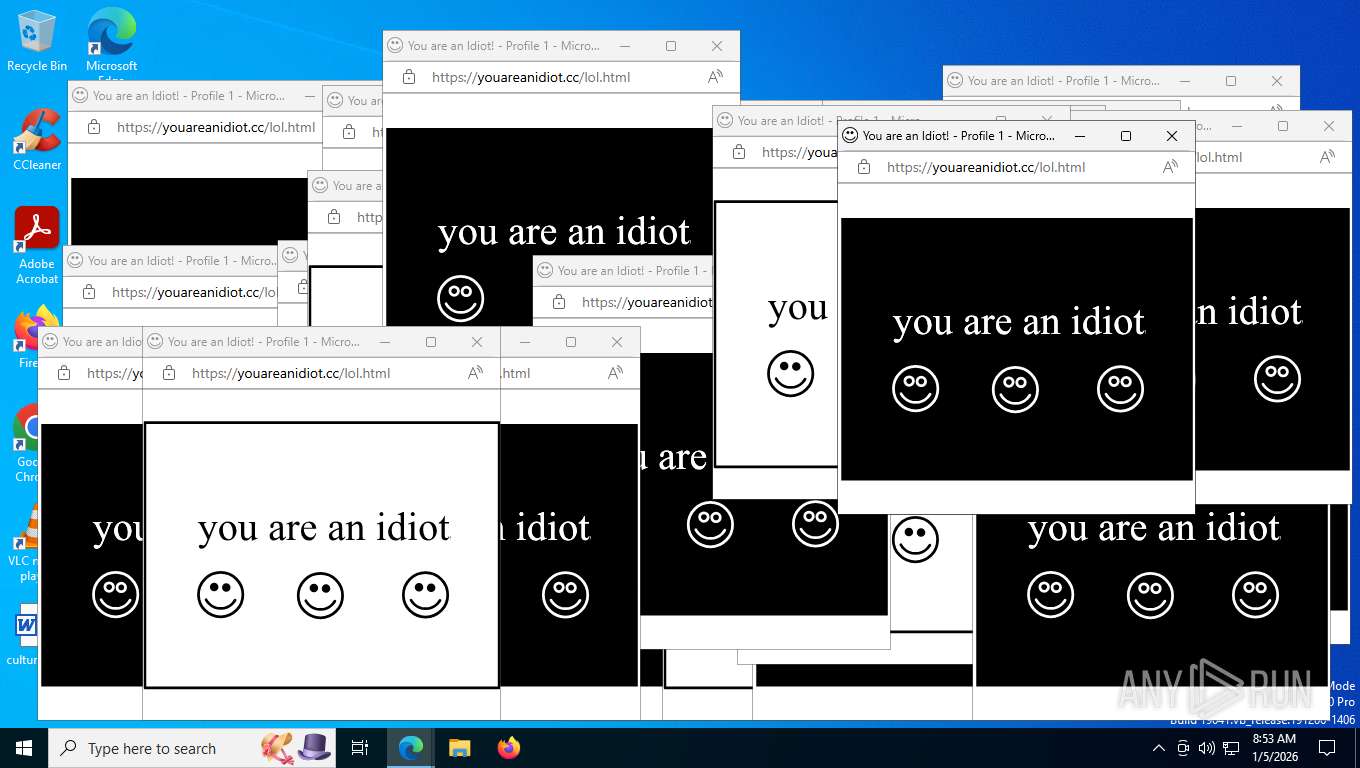Click smiley favicon in active window title bar
The height and width of the screenshot is (768, 1360).
(x=850, y=135)
